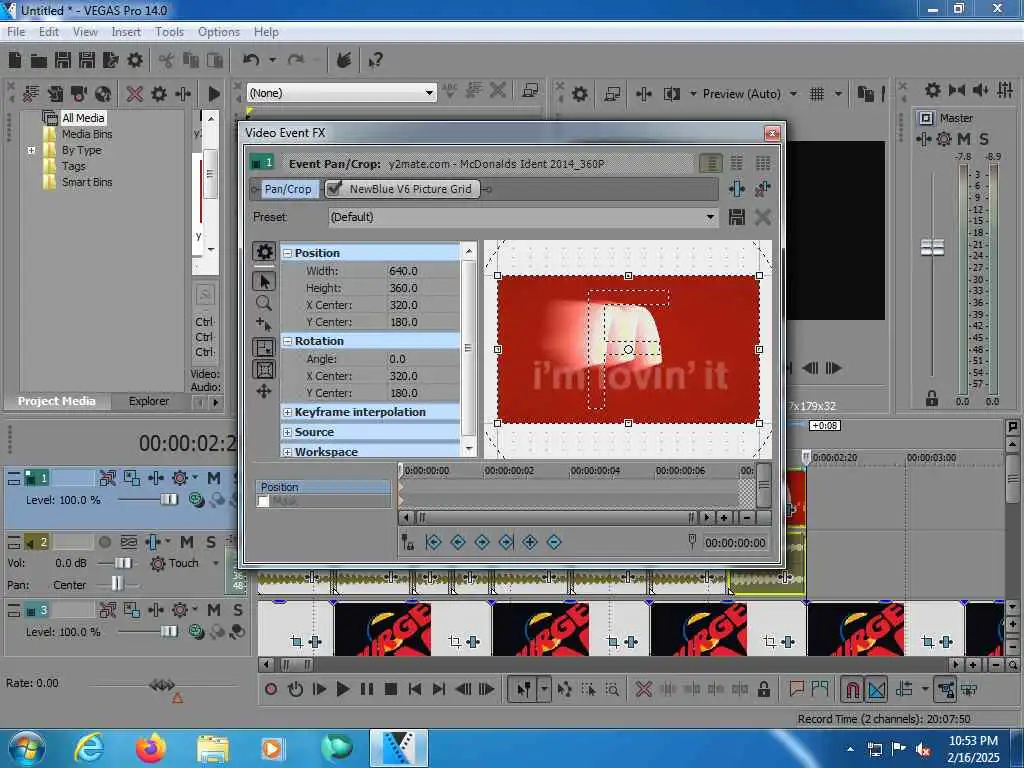
Task: Open project Properties gear in main toolbar
Action: (135, 60)
